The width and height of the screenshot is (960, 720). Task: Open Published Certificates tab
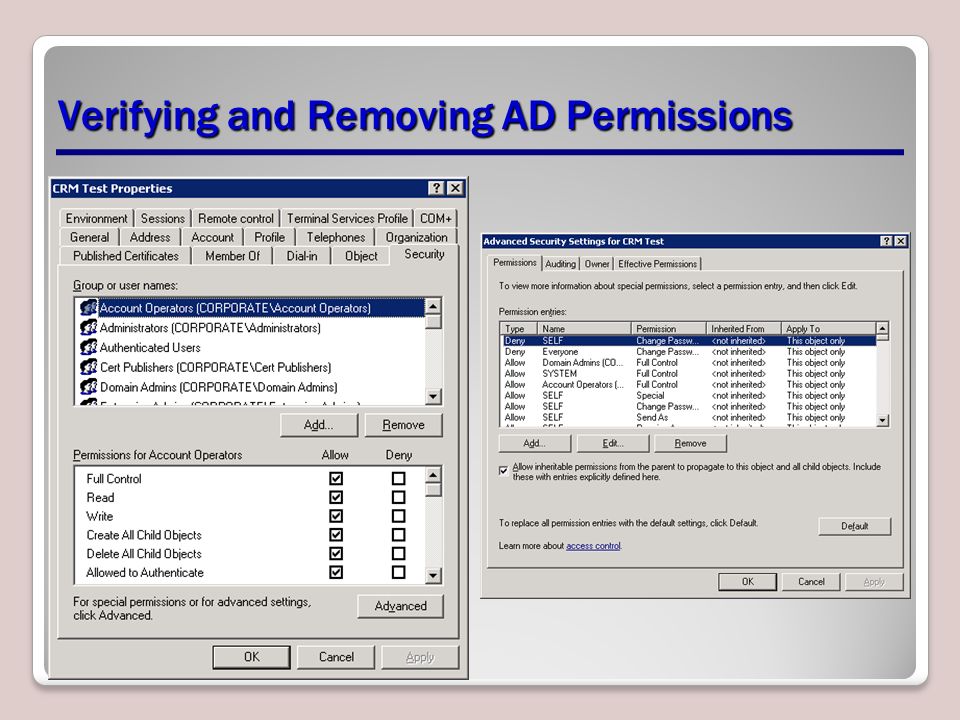[x=126, y=256]
